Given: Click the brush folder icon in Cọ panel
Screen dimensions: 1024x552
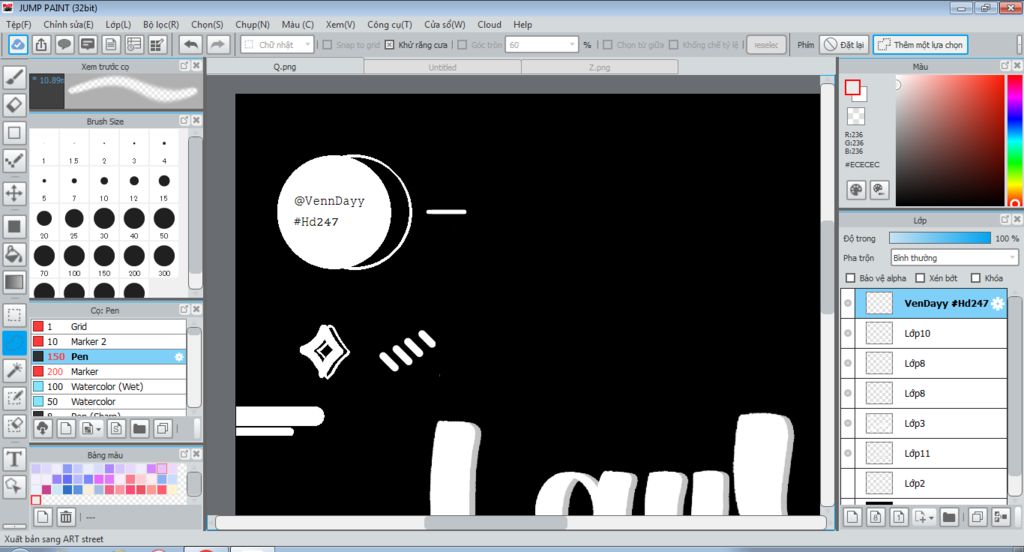Looking at the screenshot, I should pos(139,429).
